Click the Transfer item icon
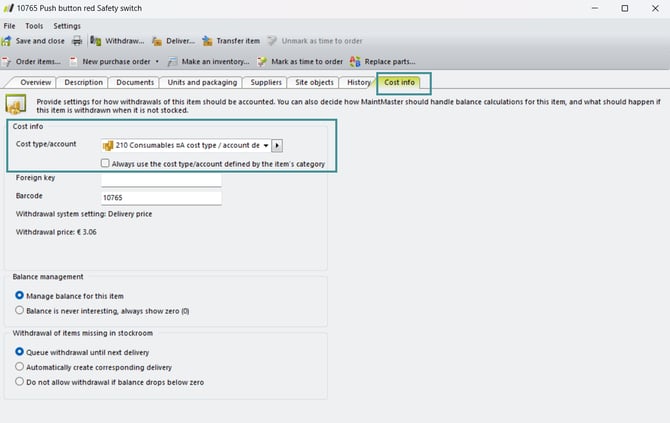 (208, 41)
